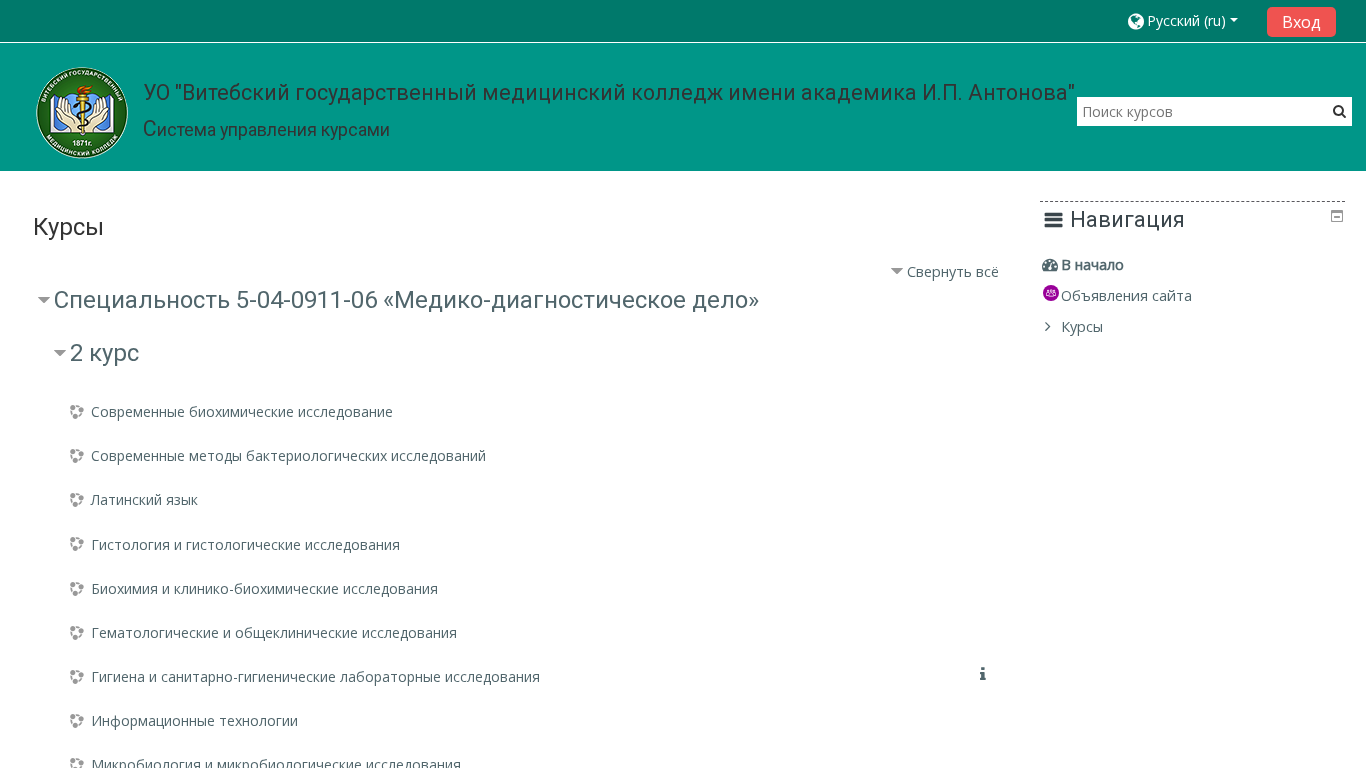Open the Русский (ru) language dropdown
Image resolution: width=1366 pixels, height=768 pixels.
click(1183, 21)
